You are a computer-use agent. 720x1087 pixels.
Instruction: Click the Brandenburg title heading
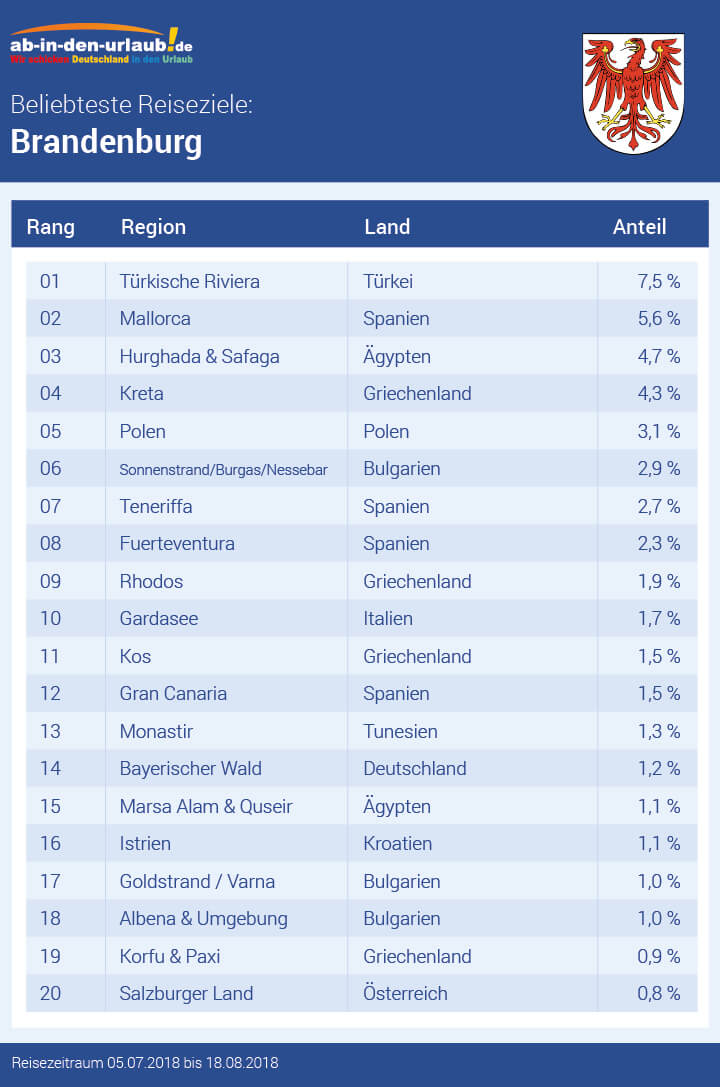tap(106, 142)
